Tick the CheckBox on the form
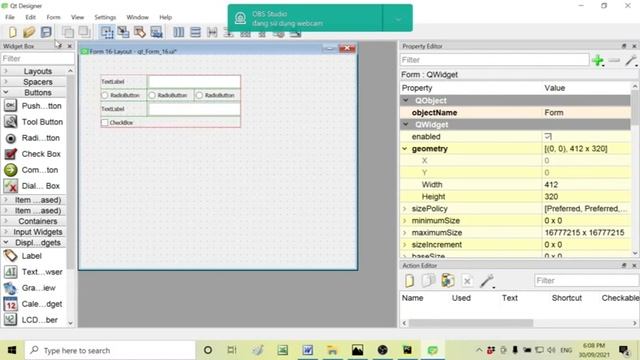 pos(105,122)
